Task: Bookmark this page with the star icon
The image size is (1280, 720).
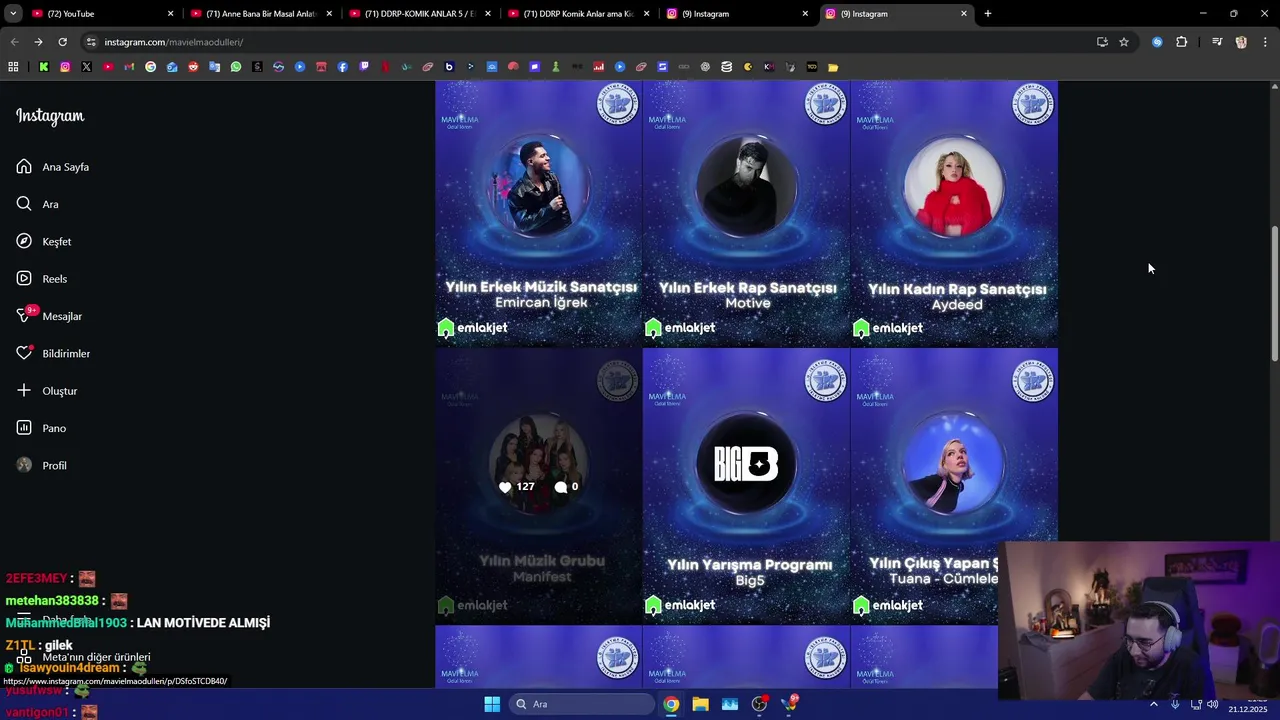Action: pos(1124,42)
